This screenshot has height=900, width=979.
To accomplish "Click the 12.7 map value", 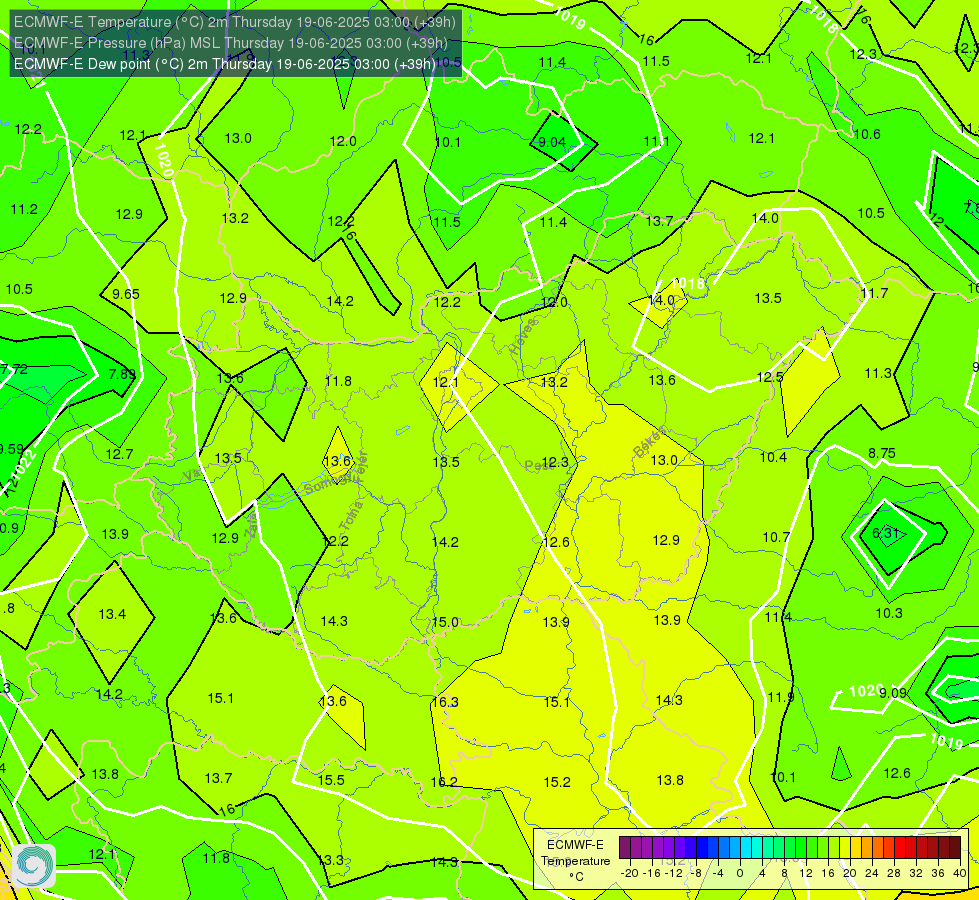I will pyautogui.click(x=119, y=454).
